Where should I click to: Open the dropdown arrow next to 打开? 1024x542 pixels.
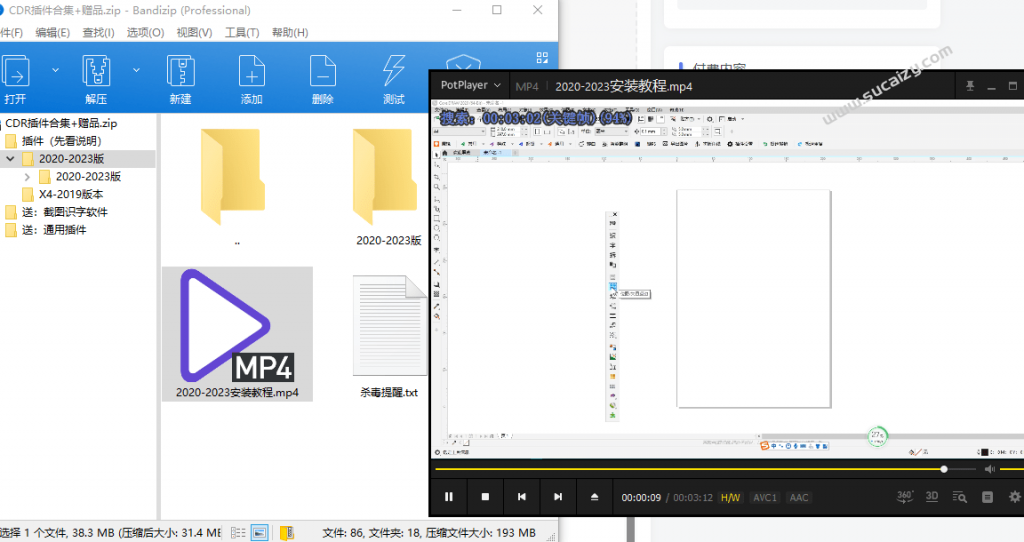click(x=54, y=71)
